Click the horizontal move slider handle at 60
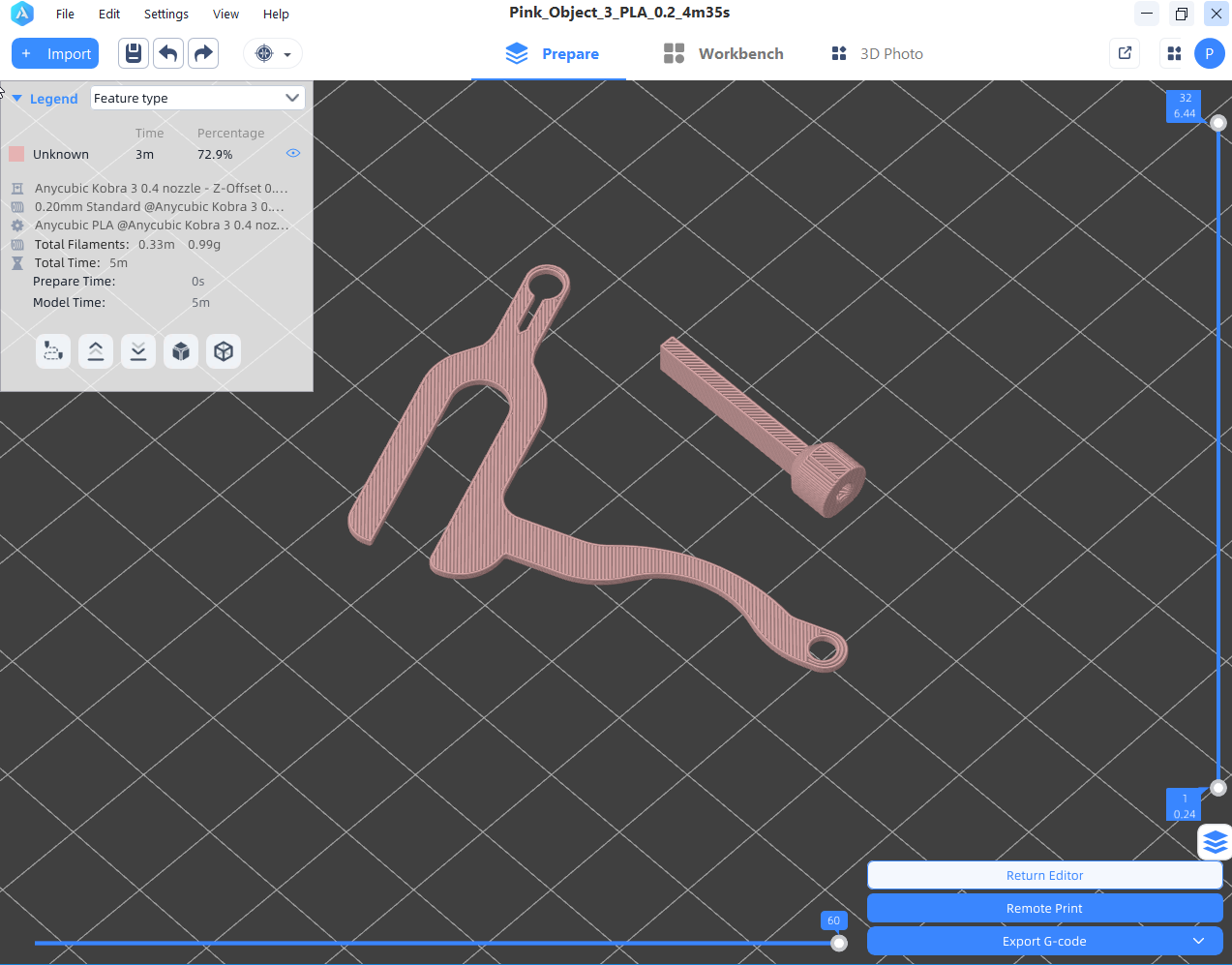 (x=839, y=943)
